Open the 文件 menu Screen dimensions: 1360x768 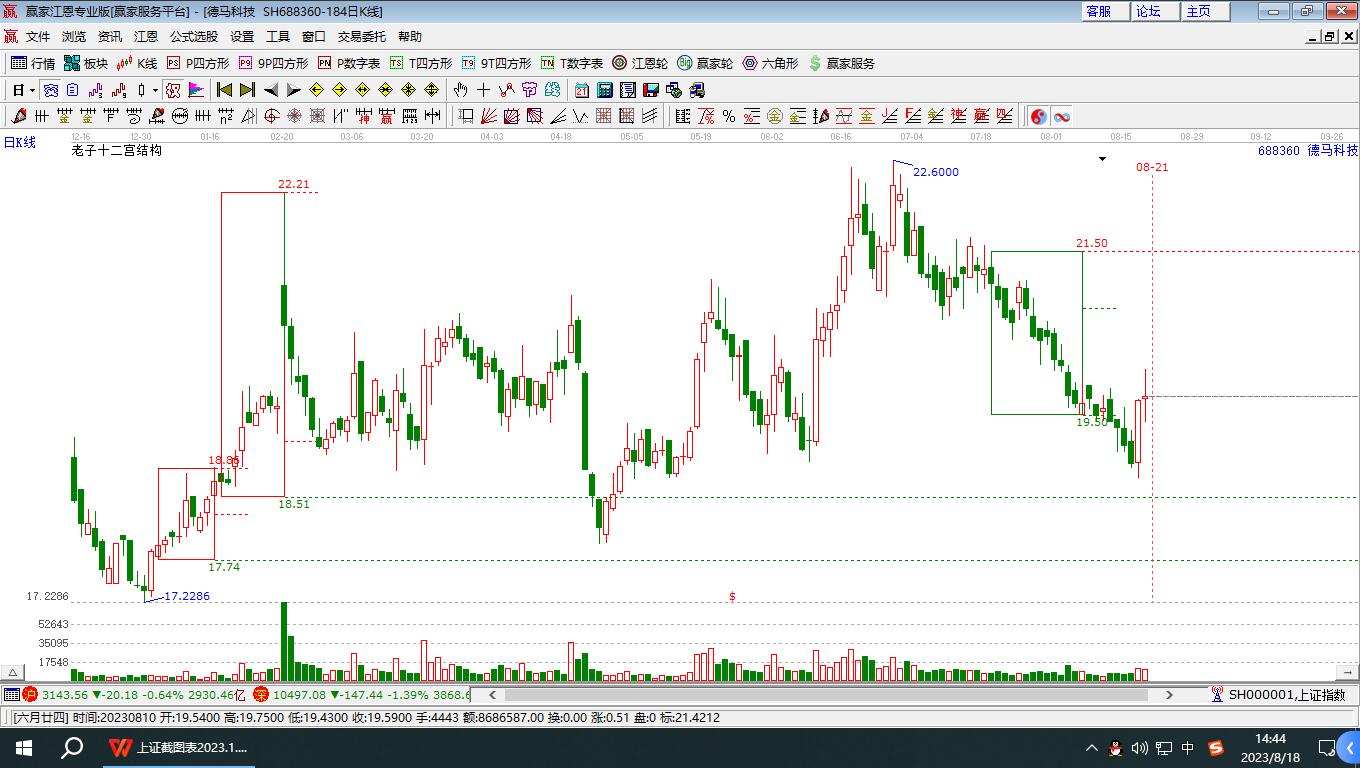[x=38, y=37]
